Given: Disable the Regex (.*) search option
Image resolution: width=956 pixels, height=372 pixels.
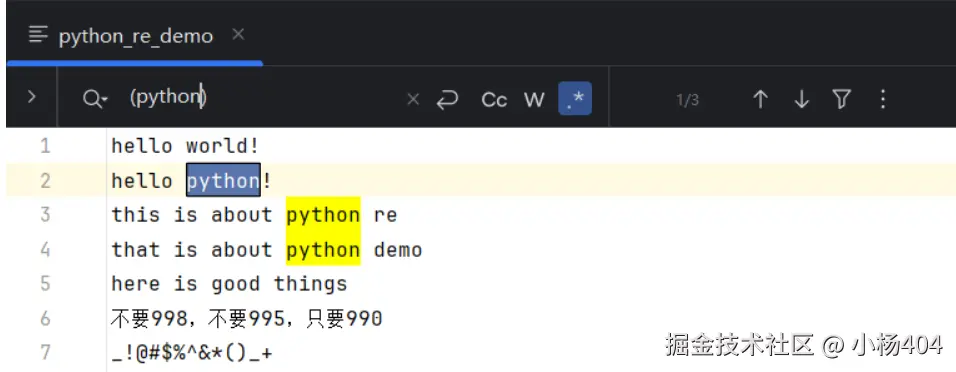Looking at the screenshot, I should click(575, 99).
